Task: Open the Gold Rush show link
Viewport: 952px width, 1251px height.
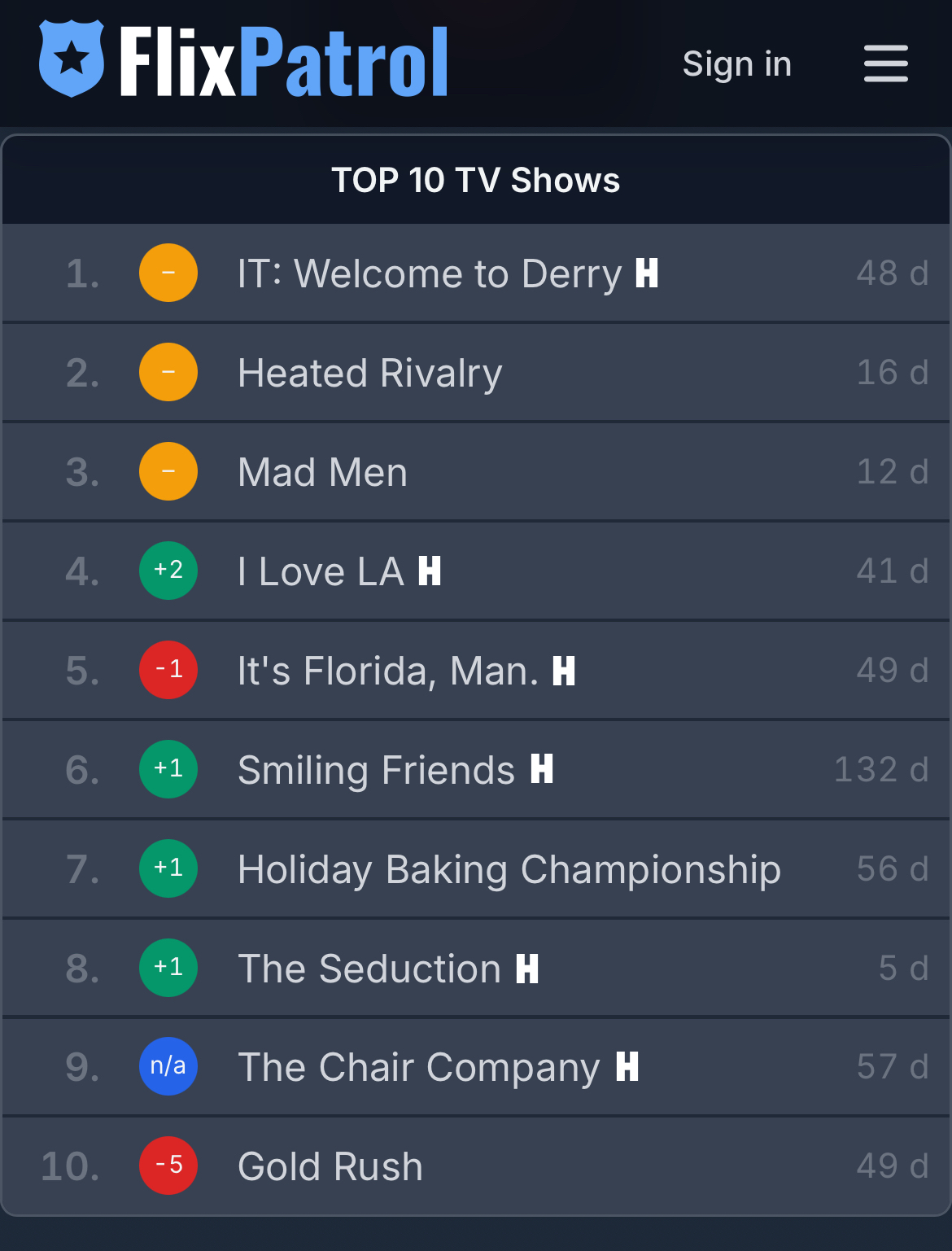Action: tap(330, 1166)
